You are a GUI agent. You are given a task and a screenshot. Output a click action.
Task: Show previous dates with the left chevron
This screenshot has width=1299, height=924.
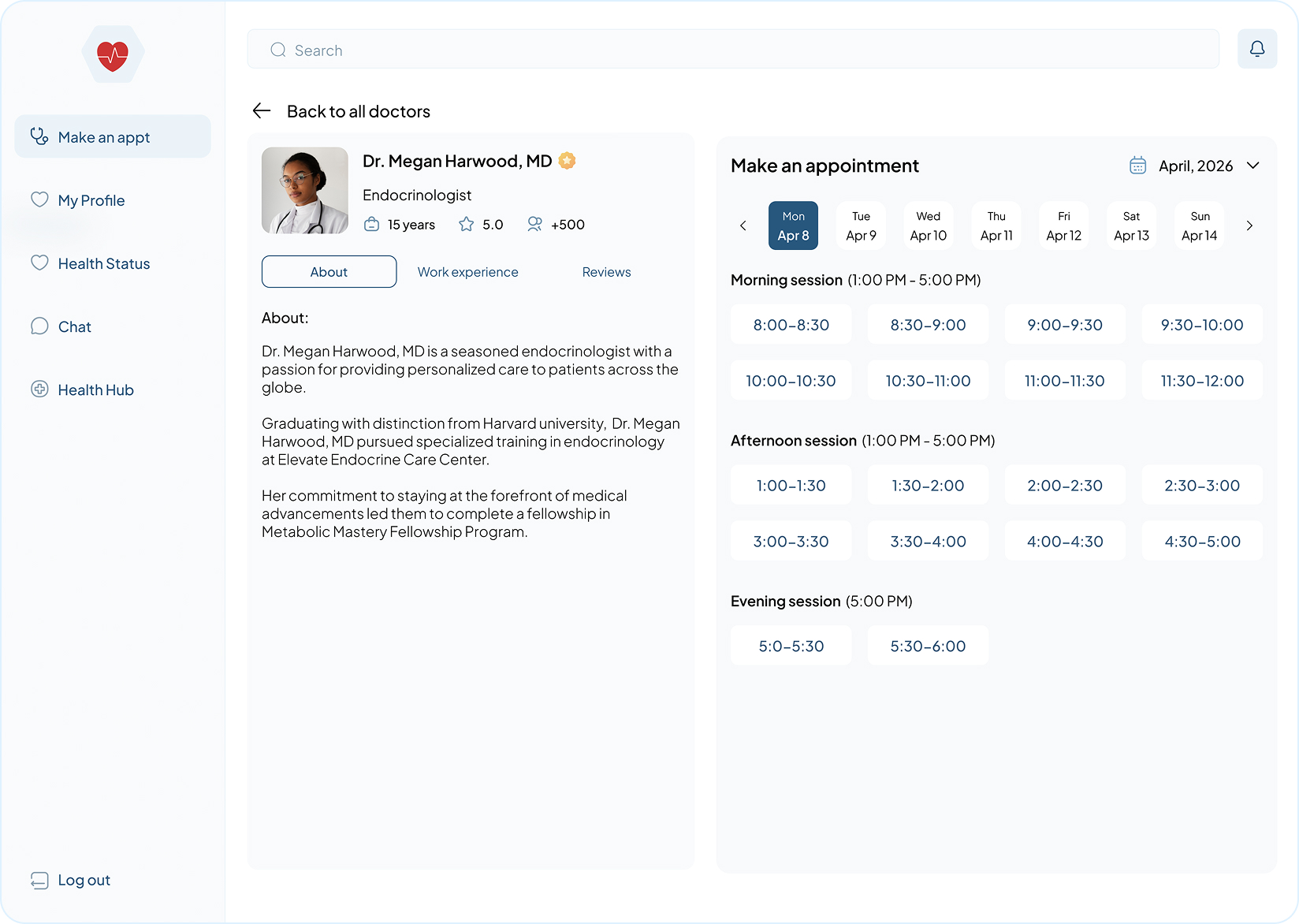[743, 225]
